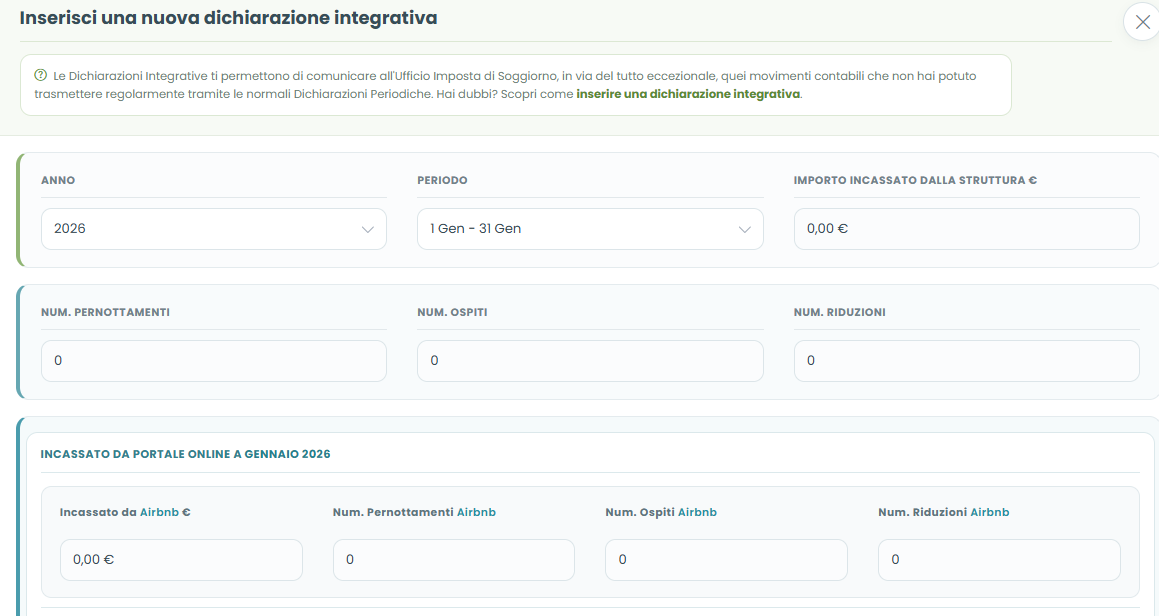Click the 'PERIODO' field label
Screen dimensions: 1159x616
[x=442, y=180]
